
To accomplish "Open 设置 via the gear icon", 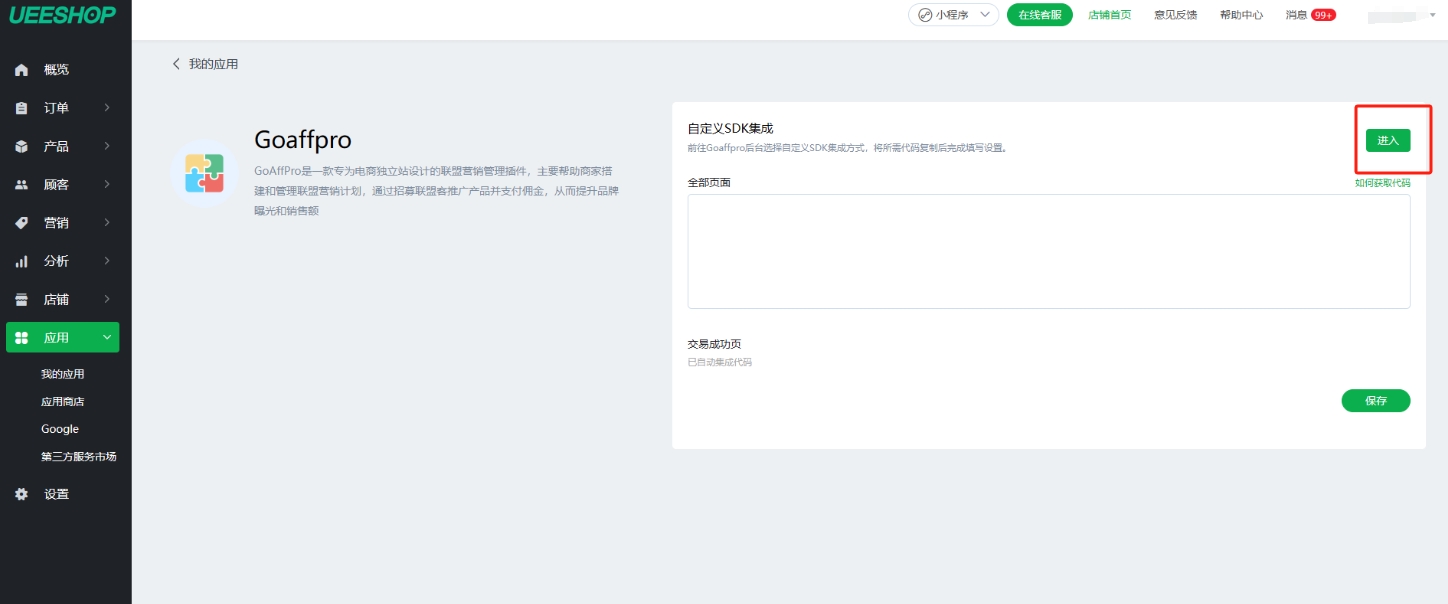I will 21,494.
